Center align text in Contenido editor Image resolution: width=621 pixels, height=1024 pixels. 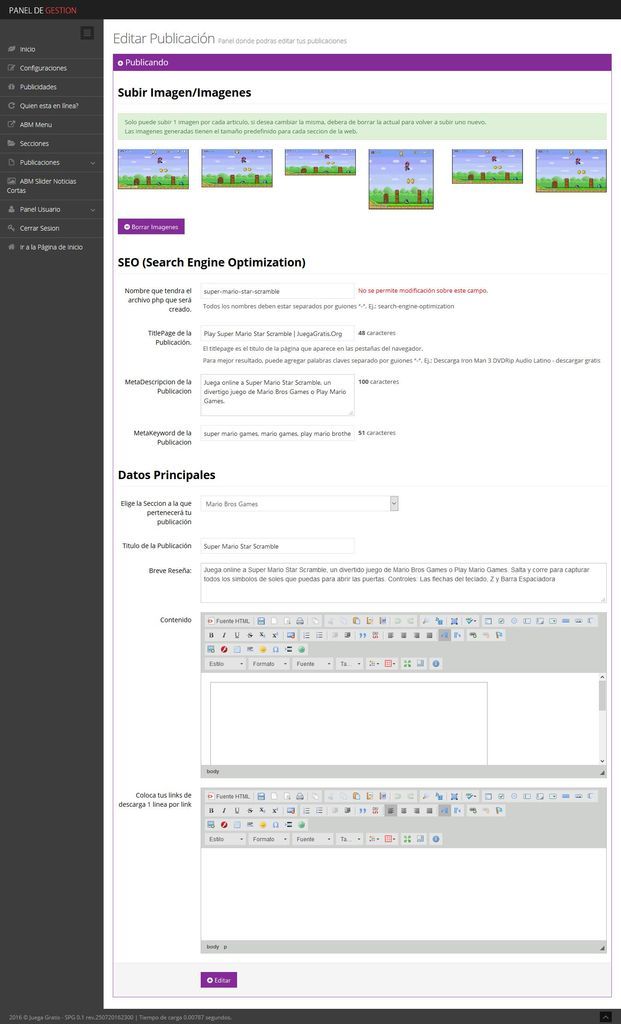tap(404, 635)
